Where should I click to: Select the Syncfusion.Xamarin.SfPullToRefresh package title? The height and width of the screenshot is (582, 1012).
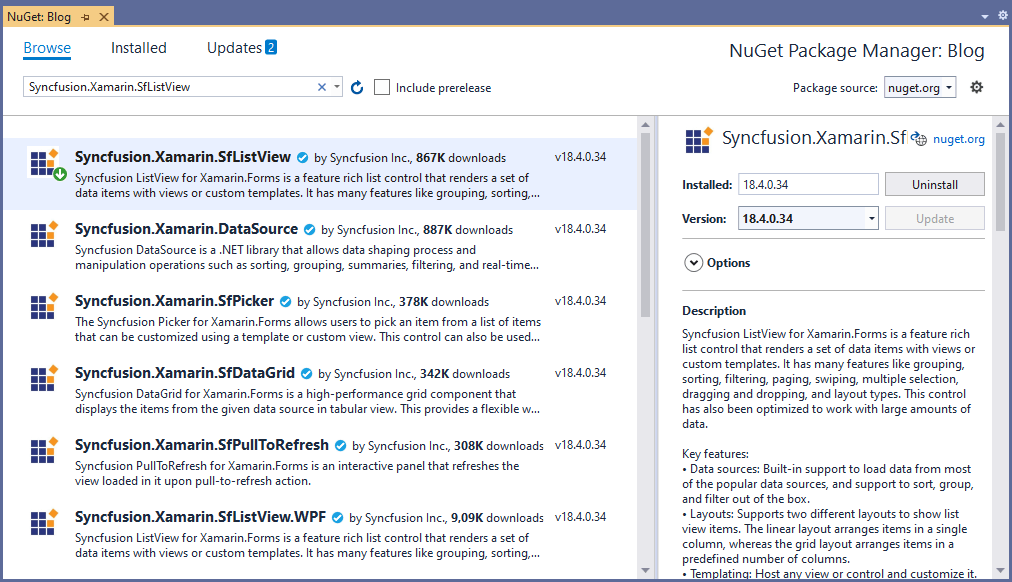coord(202,445)
